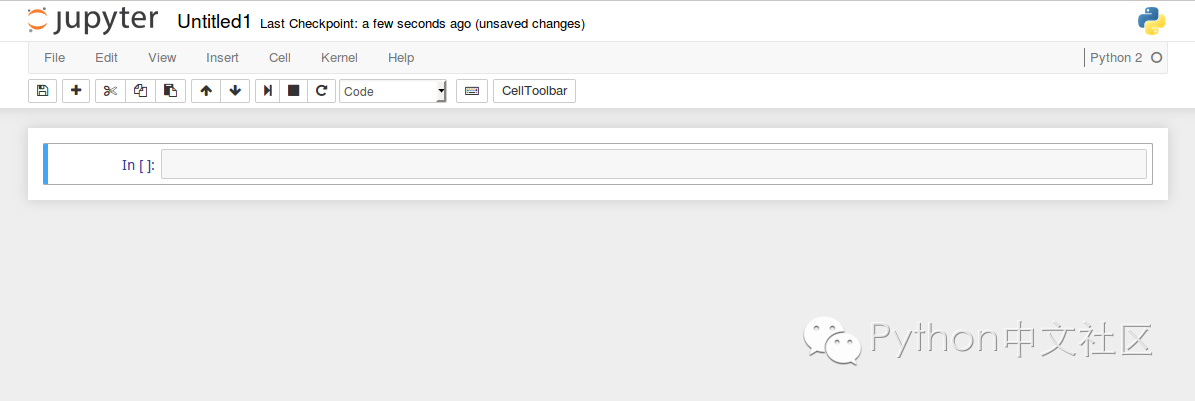Open the File menu

(54, 58)
